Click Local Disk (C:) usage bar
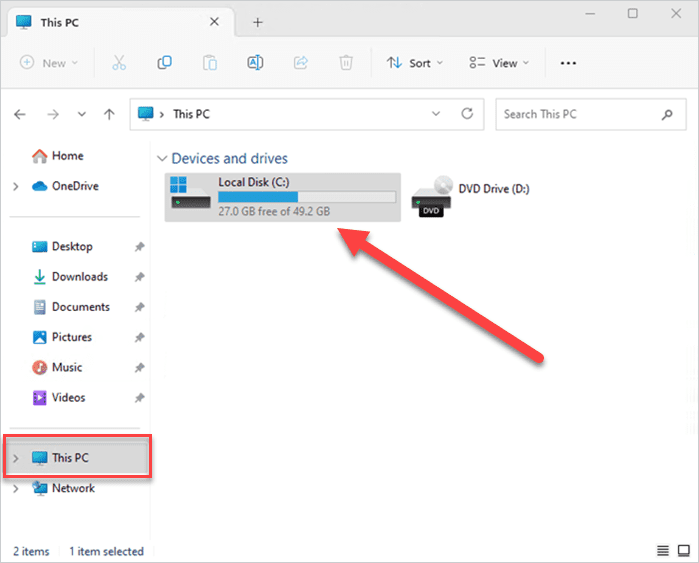The width and height of the screenshot is (699, 563). [307, 197]
